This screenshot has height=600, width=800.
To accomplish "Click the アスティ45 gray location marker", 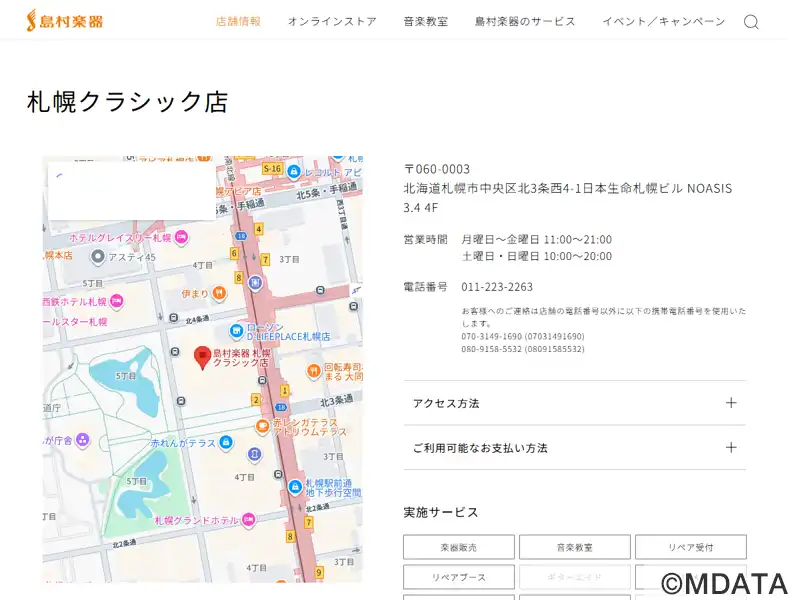I will pos(98,257).
